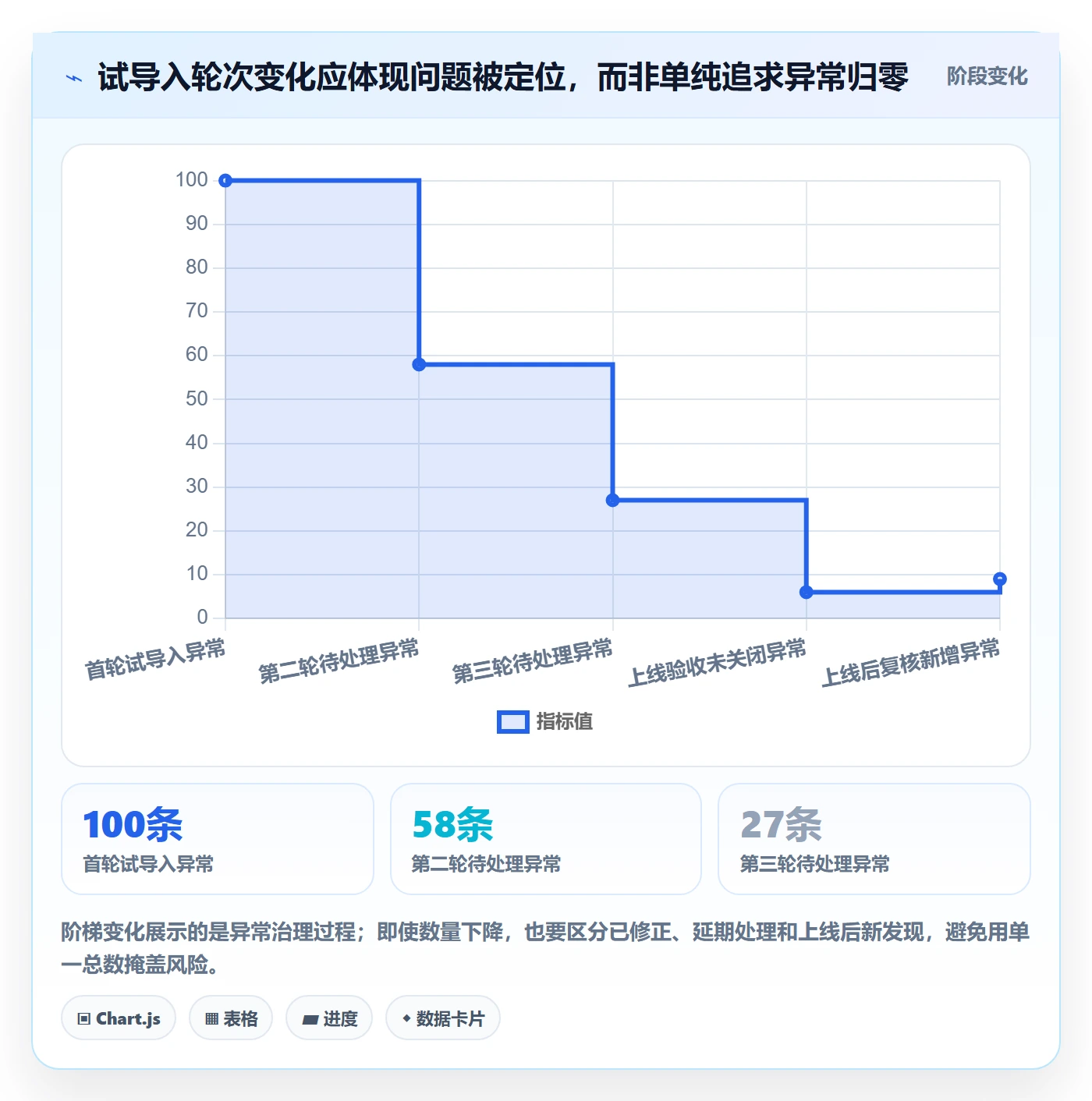
Task: Click the 上线后复核新增异常 axis label
Action: 910,663
